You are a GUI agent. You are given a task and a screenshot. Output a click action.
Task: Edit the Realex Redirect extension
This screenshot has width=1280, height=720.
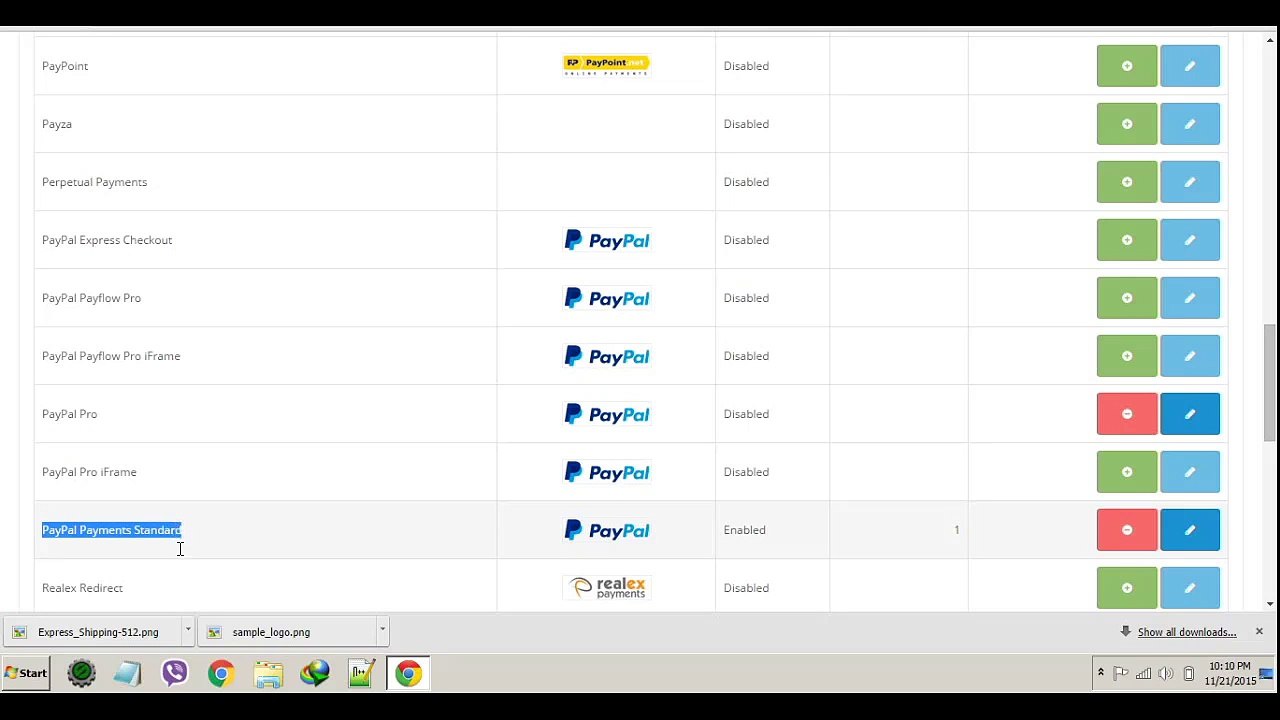[x=1189, y=588]
